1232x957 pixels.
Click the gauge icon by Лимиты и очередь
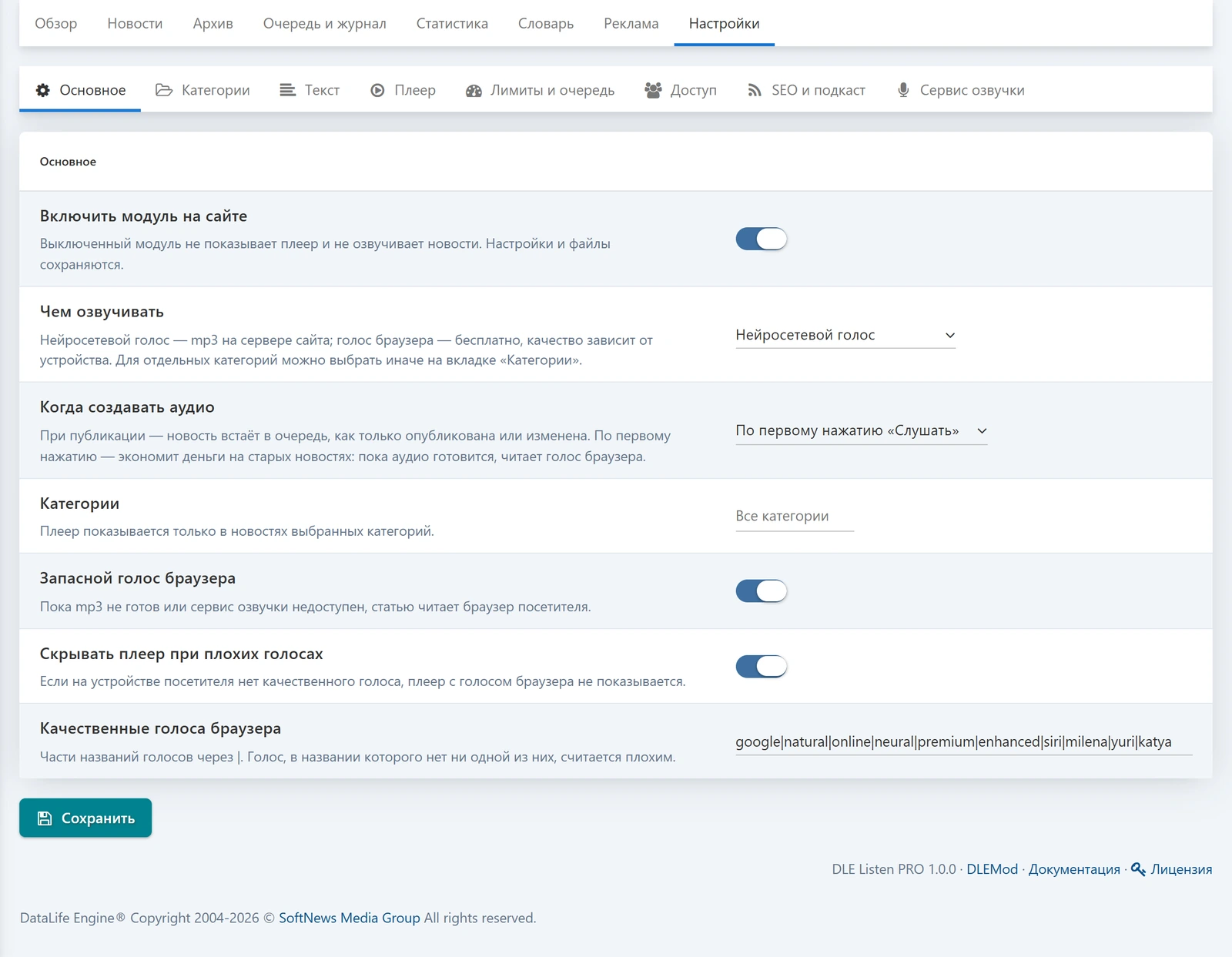(x=474, y=90)
